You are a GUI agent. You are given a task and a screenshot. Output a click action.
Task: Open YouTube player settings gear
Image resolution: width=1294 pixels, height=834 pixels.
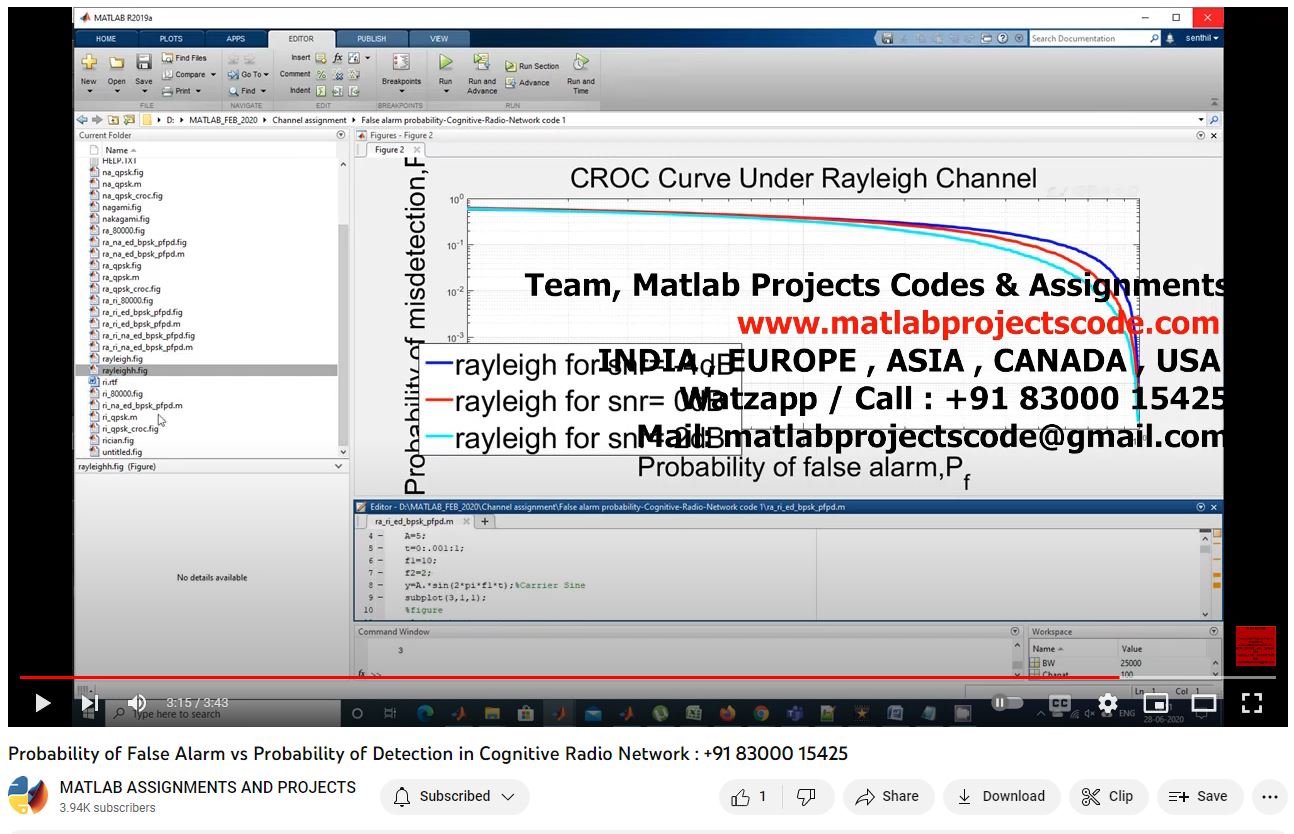pyautogui.click(x=1107, y=703)
